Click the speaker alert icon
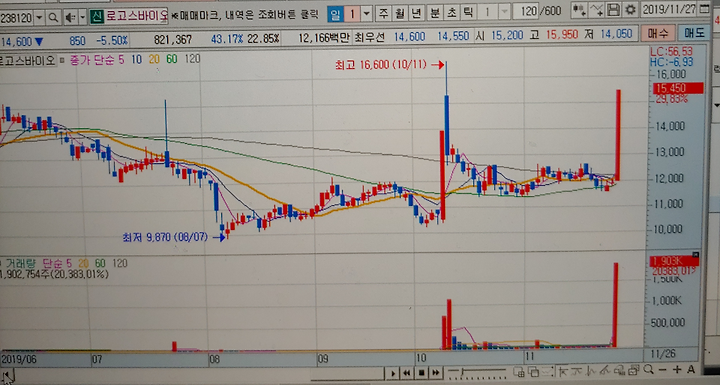This screenshot has width=720, height=385. (x=70, y=17)
